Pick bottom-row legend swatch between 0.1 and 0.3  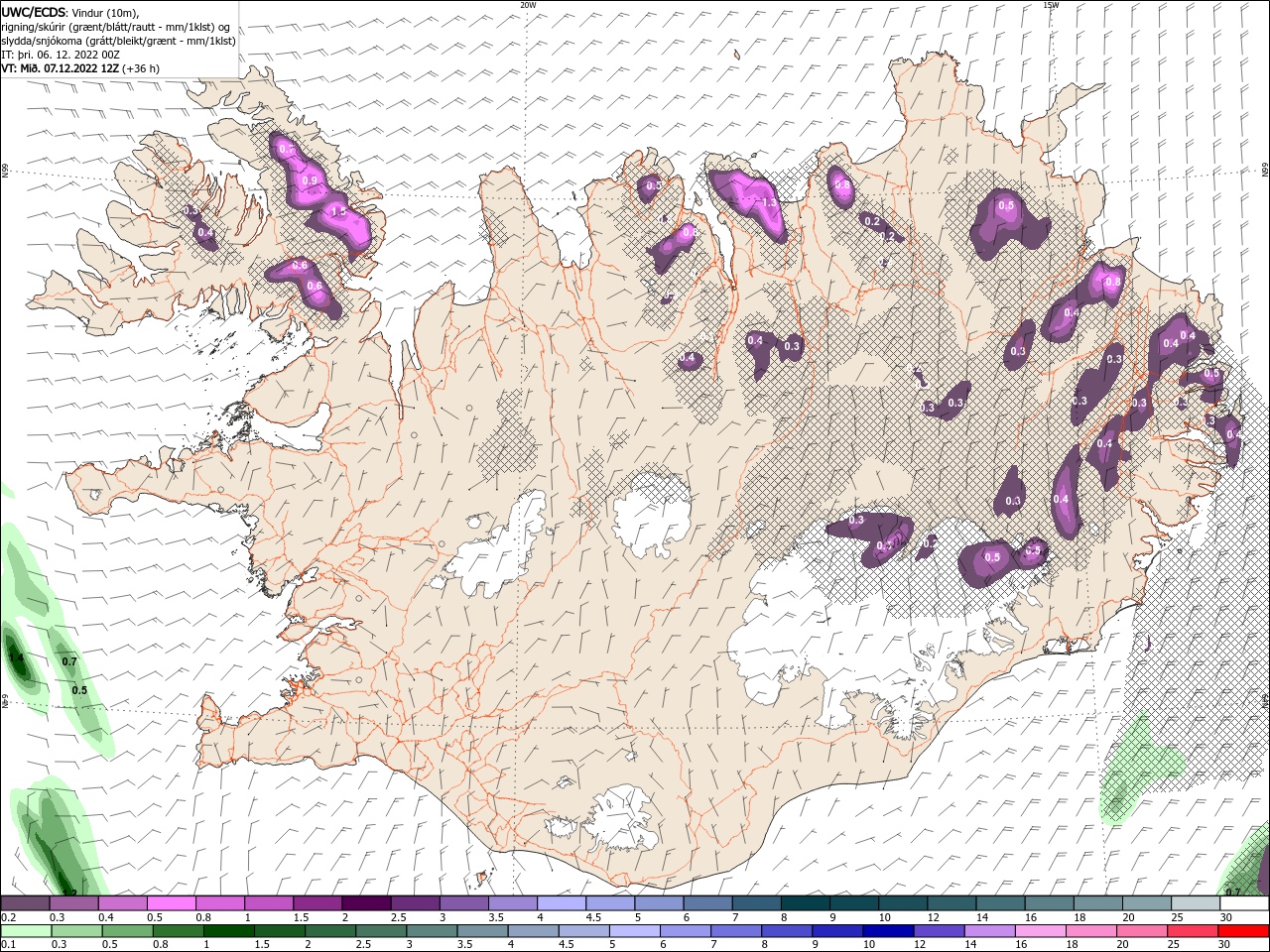(25, 931)
